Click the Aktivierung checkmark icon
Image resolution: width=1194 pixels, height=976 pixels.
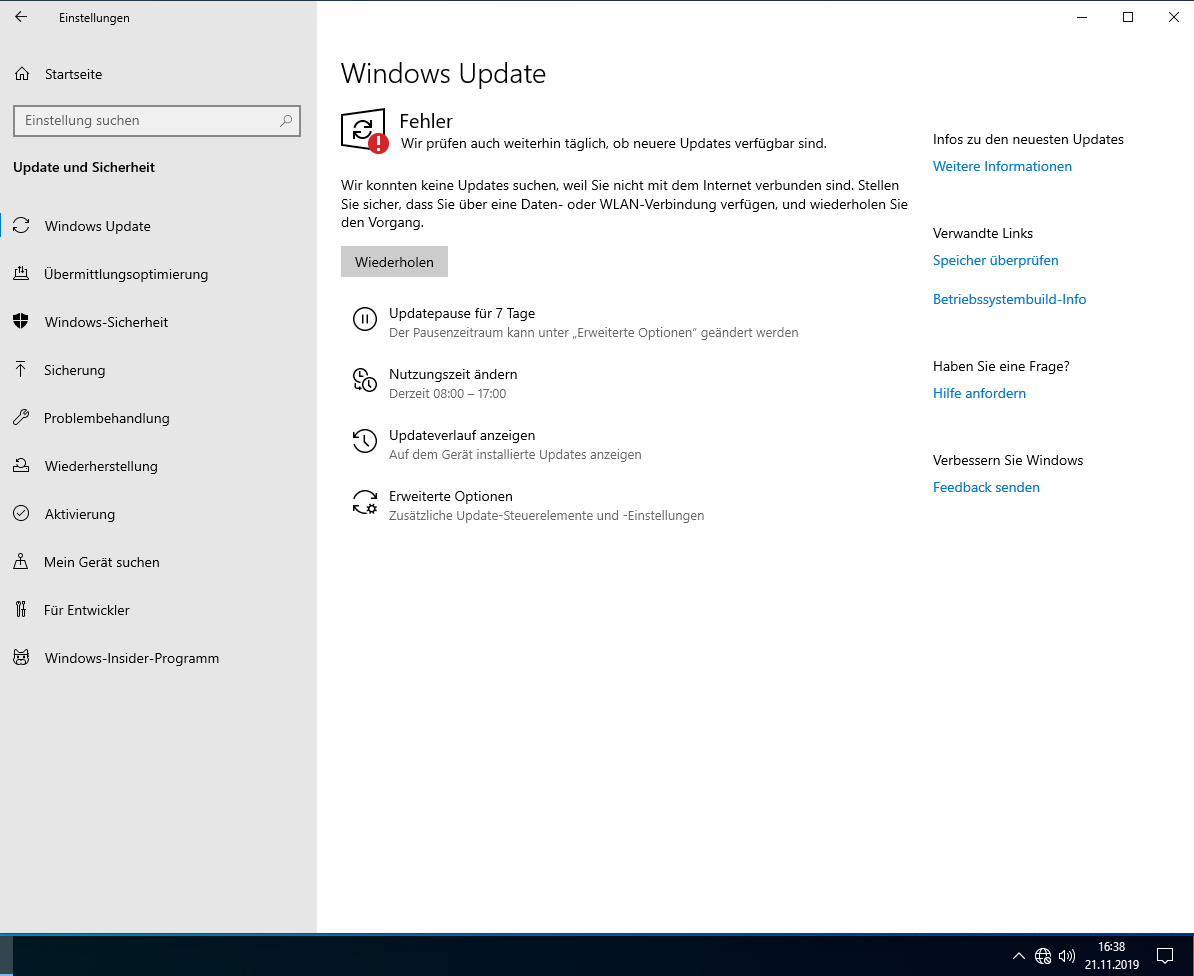[21, 513]
